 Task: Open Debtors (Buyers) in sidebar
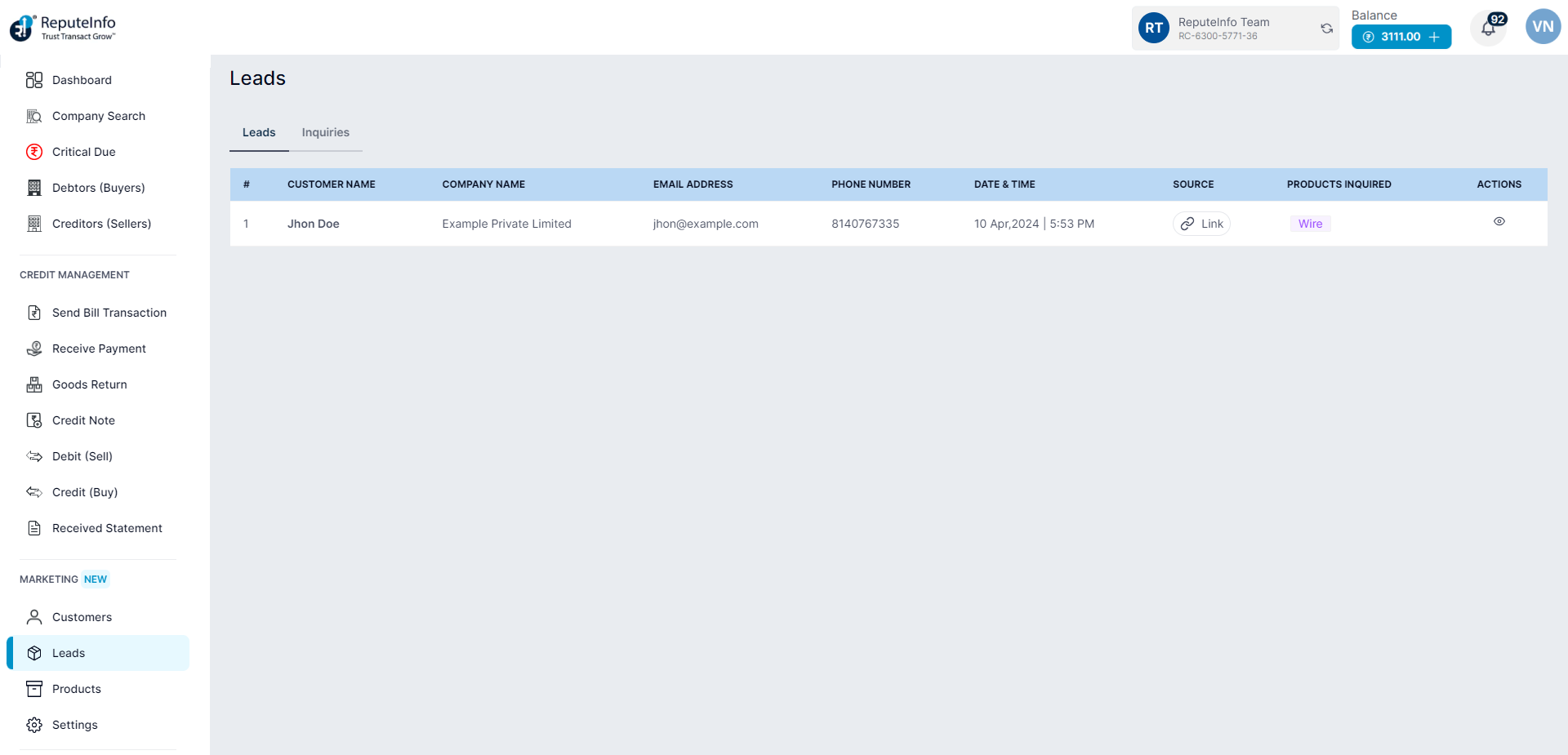click(98, 188)
